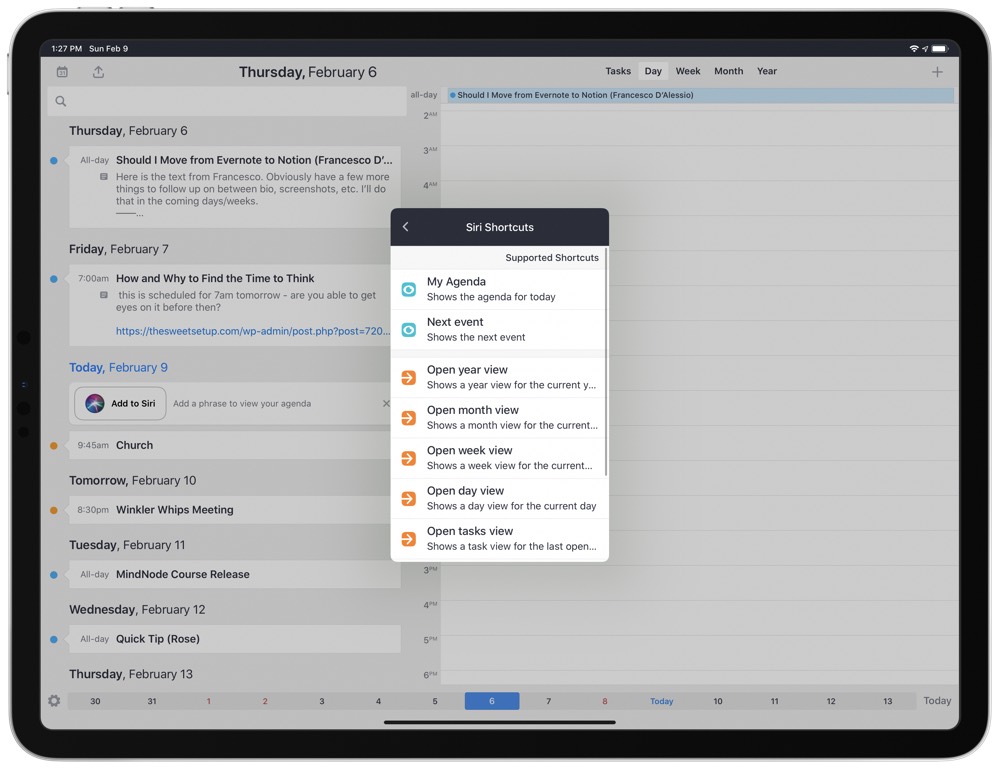
Task: Choose the Open month view shortcut
Action: tap(498, 417)
